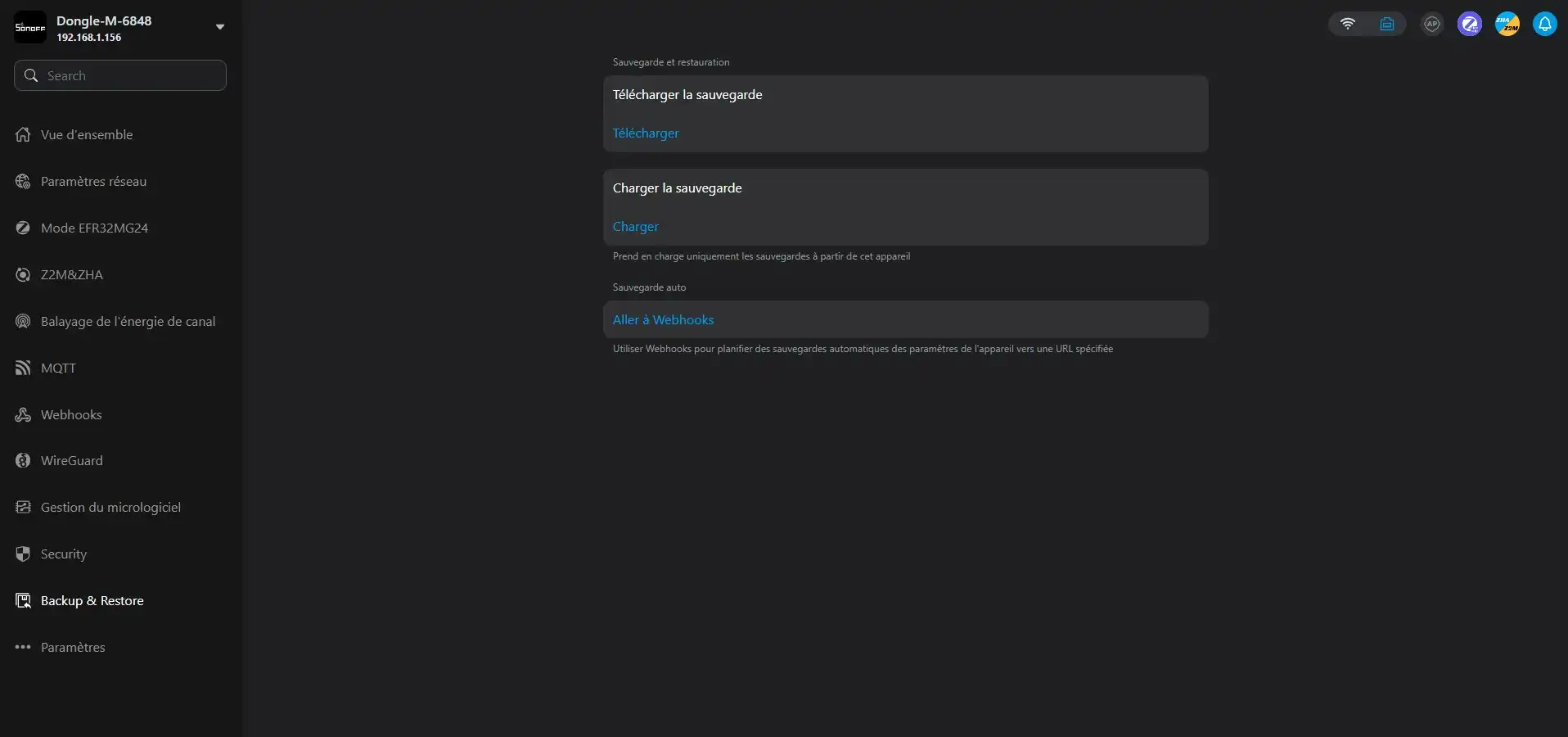Open the ZHA/Z2M mode icon

click(x=1507, y=24)
